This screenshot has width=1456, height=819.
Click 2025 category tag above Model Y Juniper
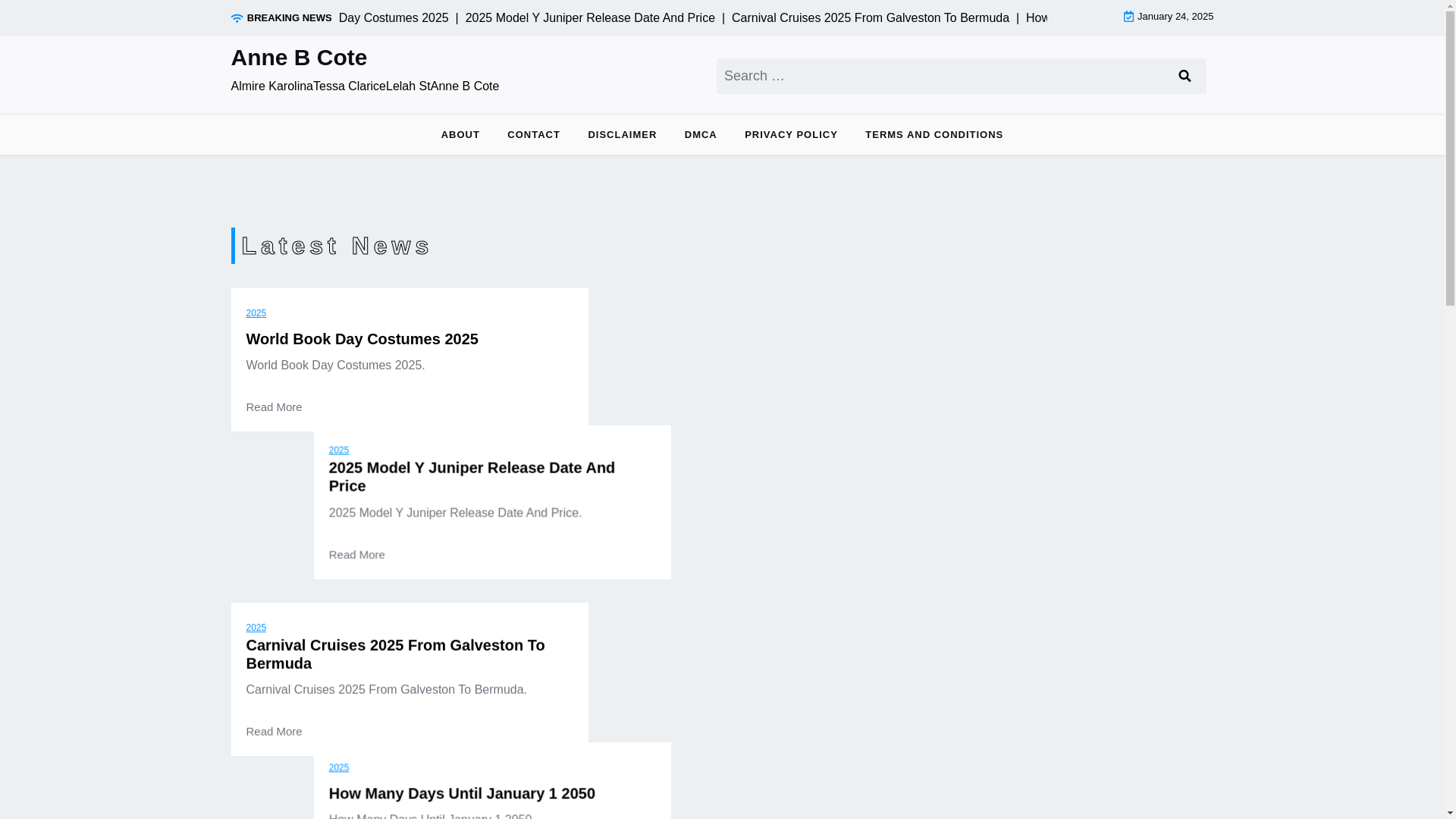coord(338,450)
